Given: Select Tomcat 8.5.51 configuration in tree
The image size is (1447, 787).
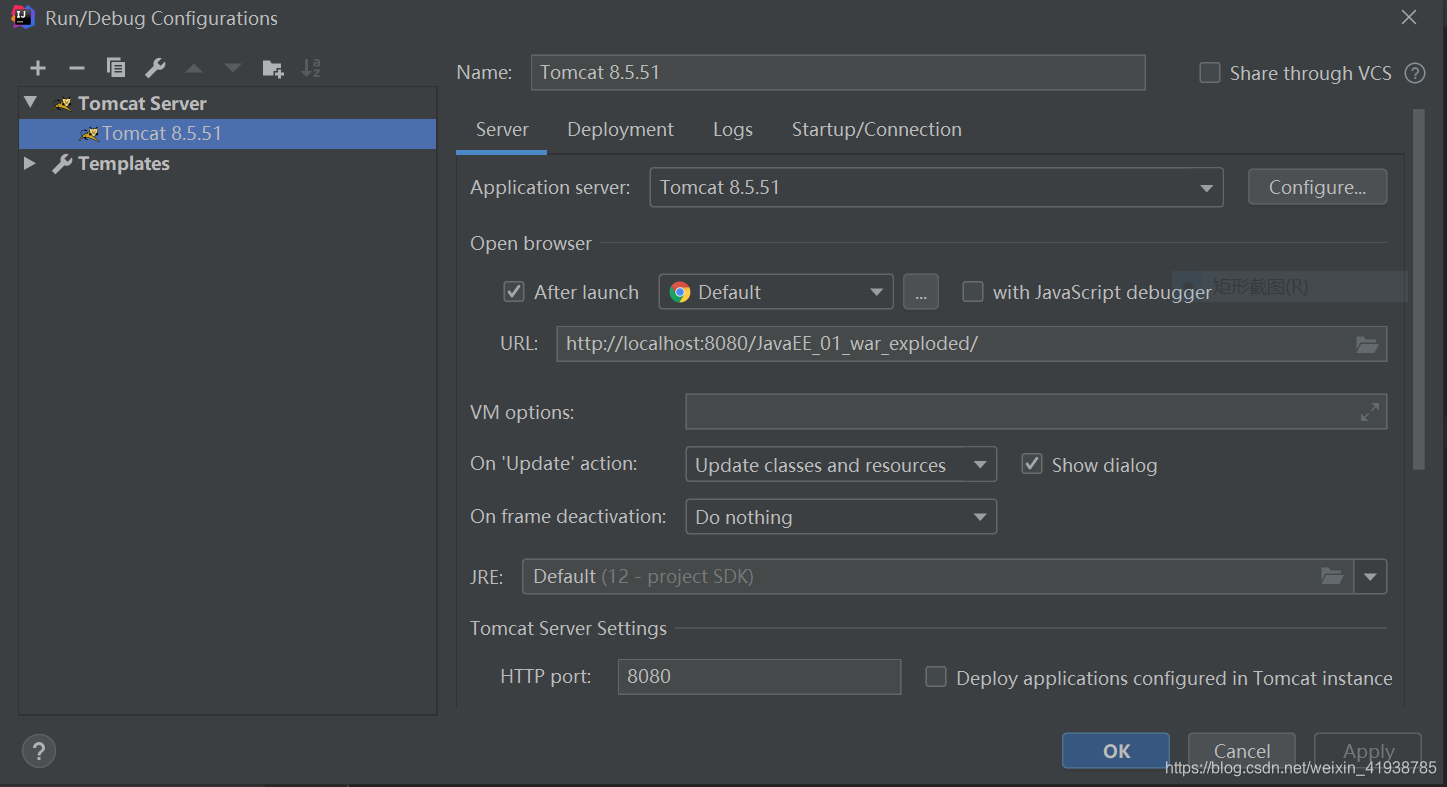Looking at the screenshot, I should pyautogui.click(x=227, y=134).
